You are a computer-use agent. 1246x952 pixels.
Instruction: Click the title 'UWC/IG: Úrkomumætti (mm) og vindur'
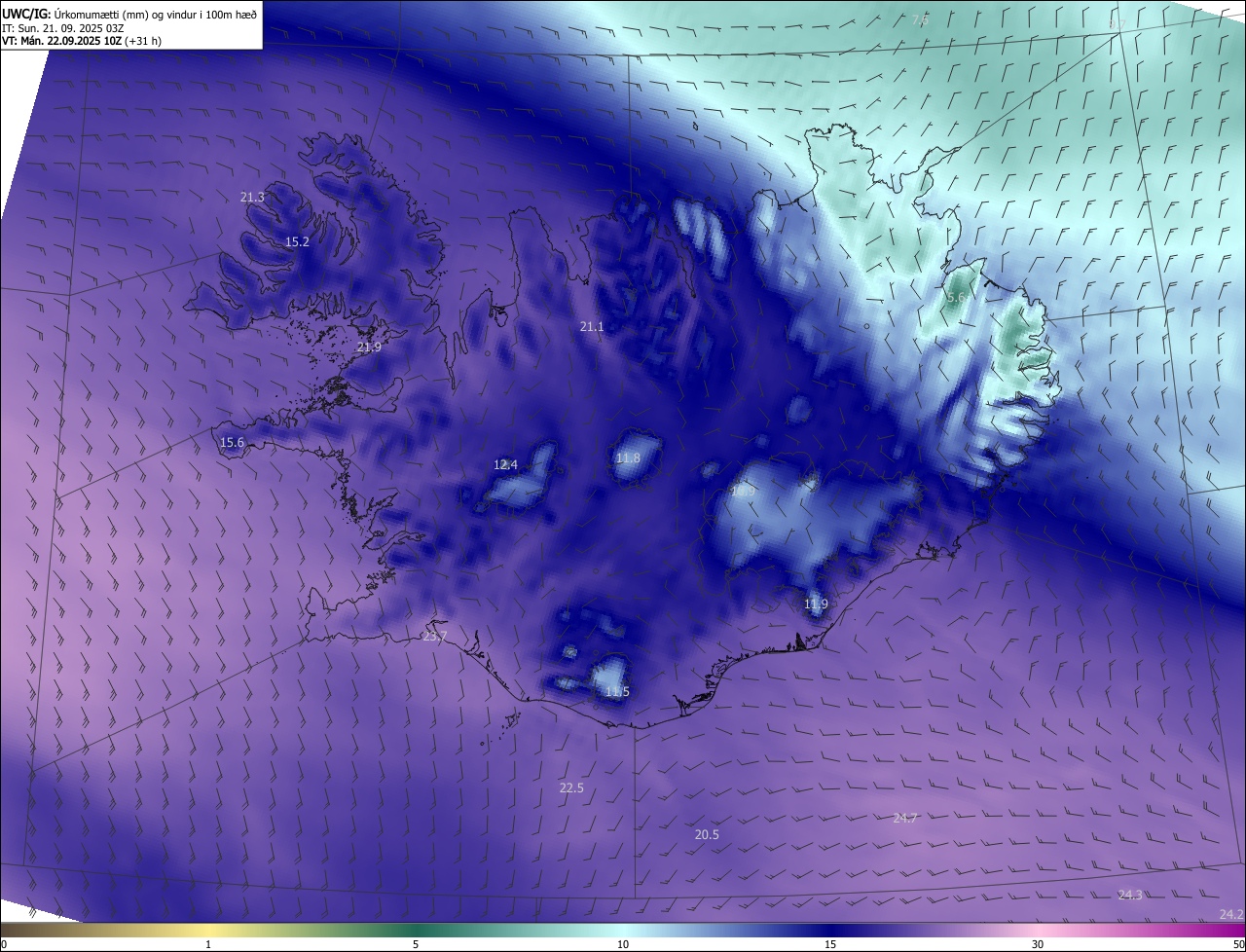point(130,14)
